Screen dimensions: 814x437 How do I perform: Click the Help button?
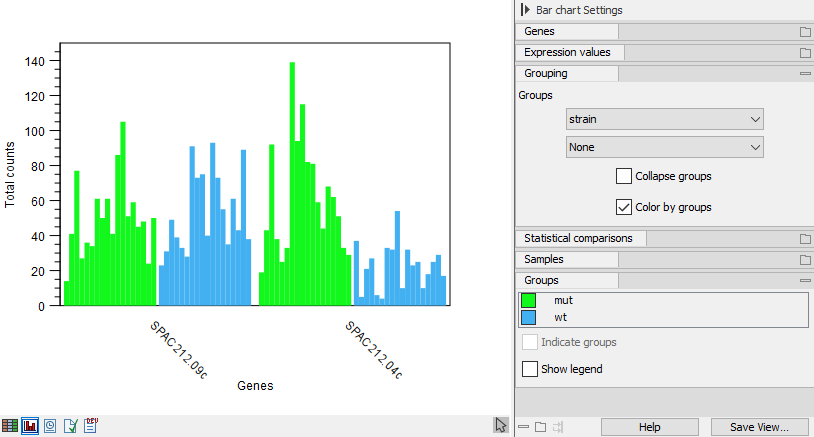click(x=650, y=427)
